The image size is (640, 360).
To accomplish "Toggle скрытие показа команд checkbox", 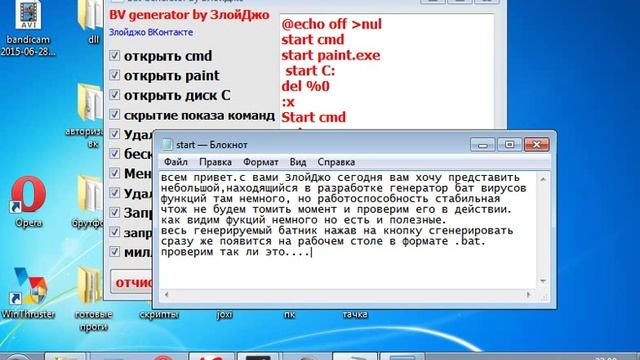I will [x=115, y=114].
